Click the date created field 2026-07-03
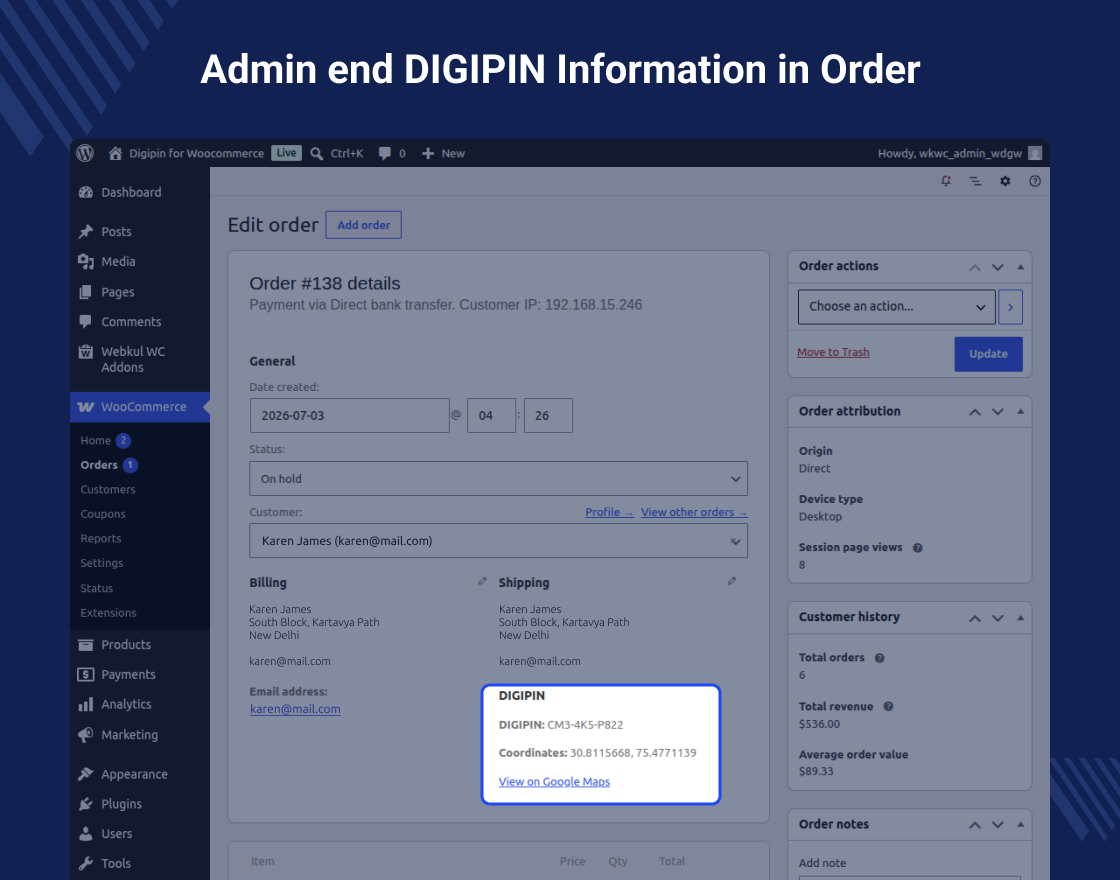The height and width of the screenshot is (880, 1120). point(349,416)
